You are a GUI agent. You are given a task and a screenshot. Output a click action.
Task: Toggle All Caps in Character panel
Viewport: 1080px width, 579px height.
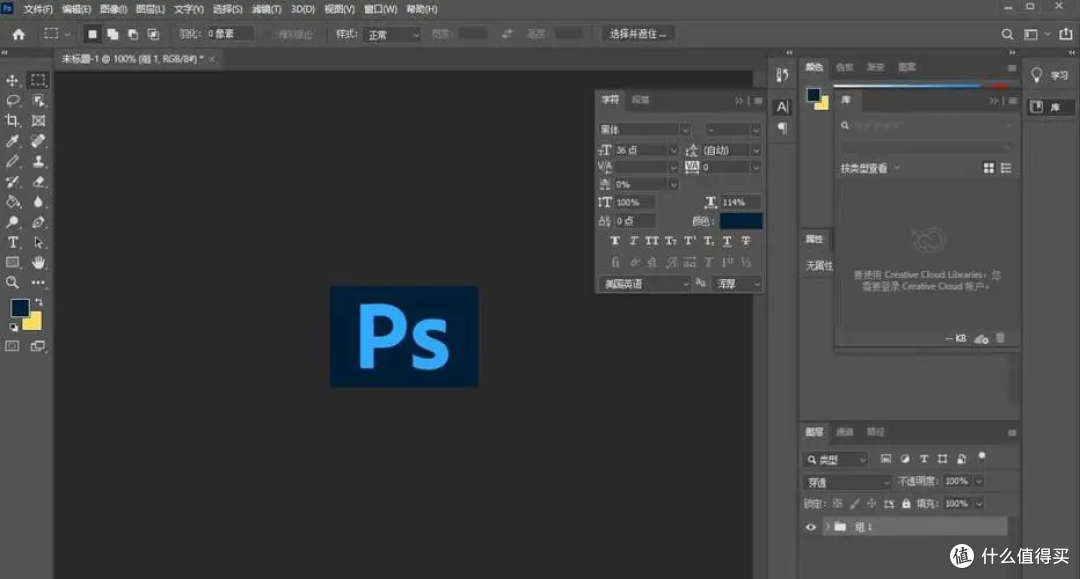(652, 241)
